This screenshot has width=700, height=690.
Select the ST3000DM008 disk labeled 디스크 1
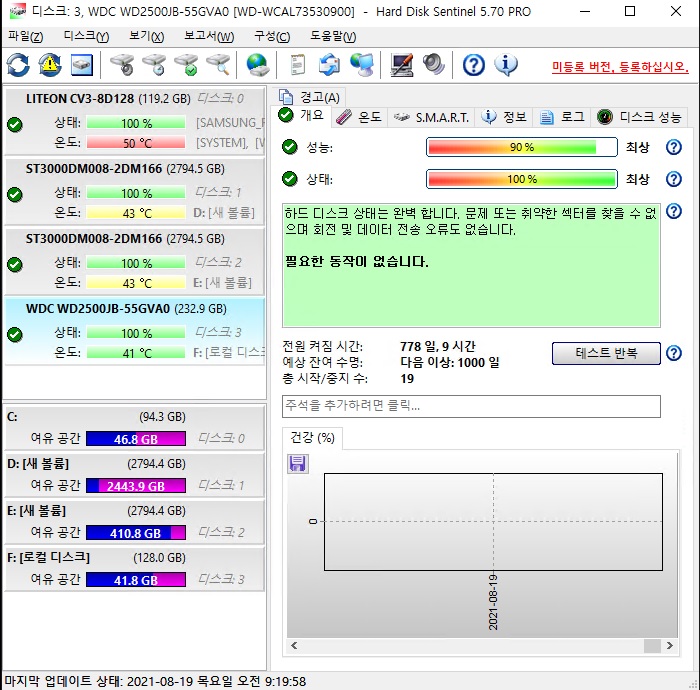tap(134, 191)
